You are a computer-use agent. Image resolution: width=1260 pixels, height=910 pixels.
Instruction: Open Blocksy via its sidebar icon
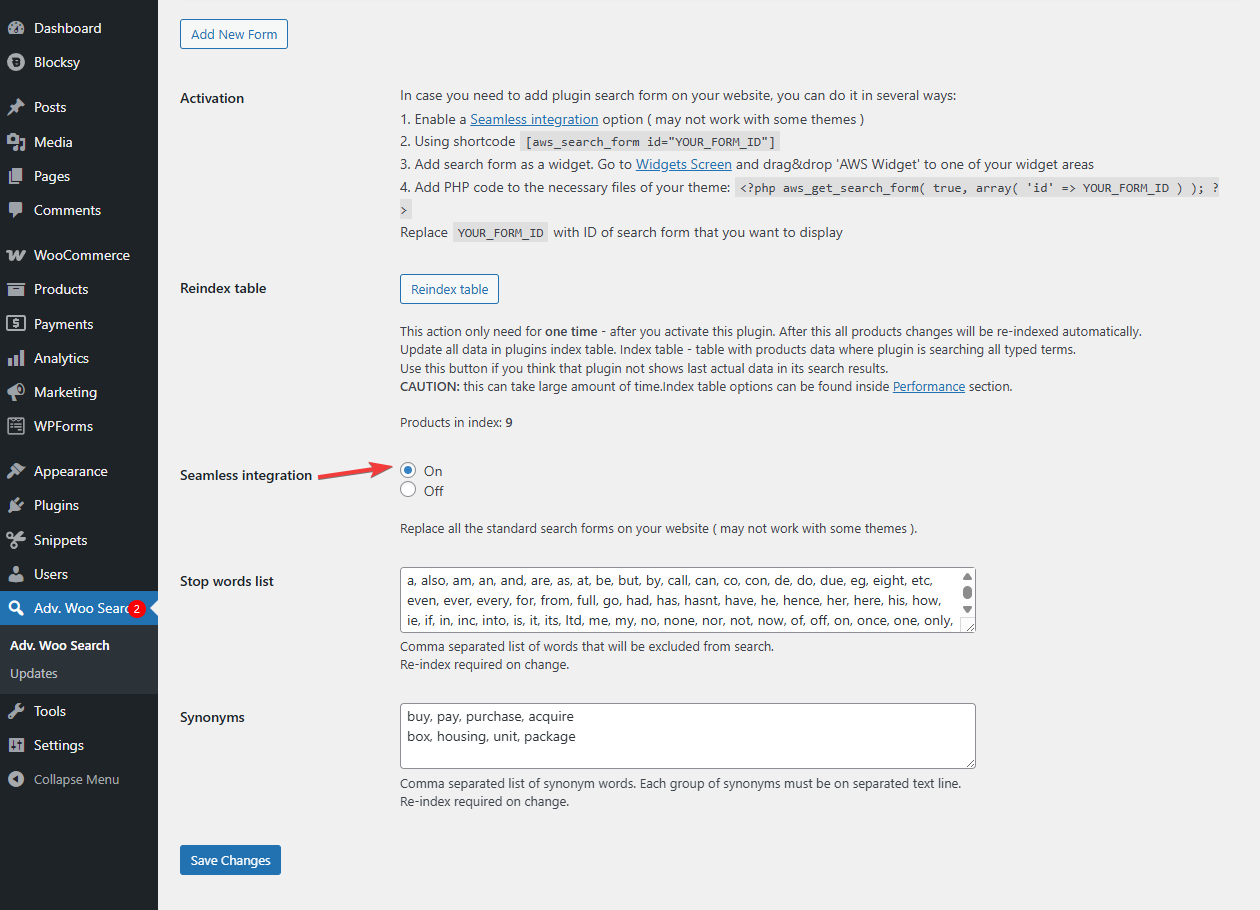16,62
